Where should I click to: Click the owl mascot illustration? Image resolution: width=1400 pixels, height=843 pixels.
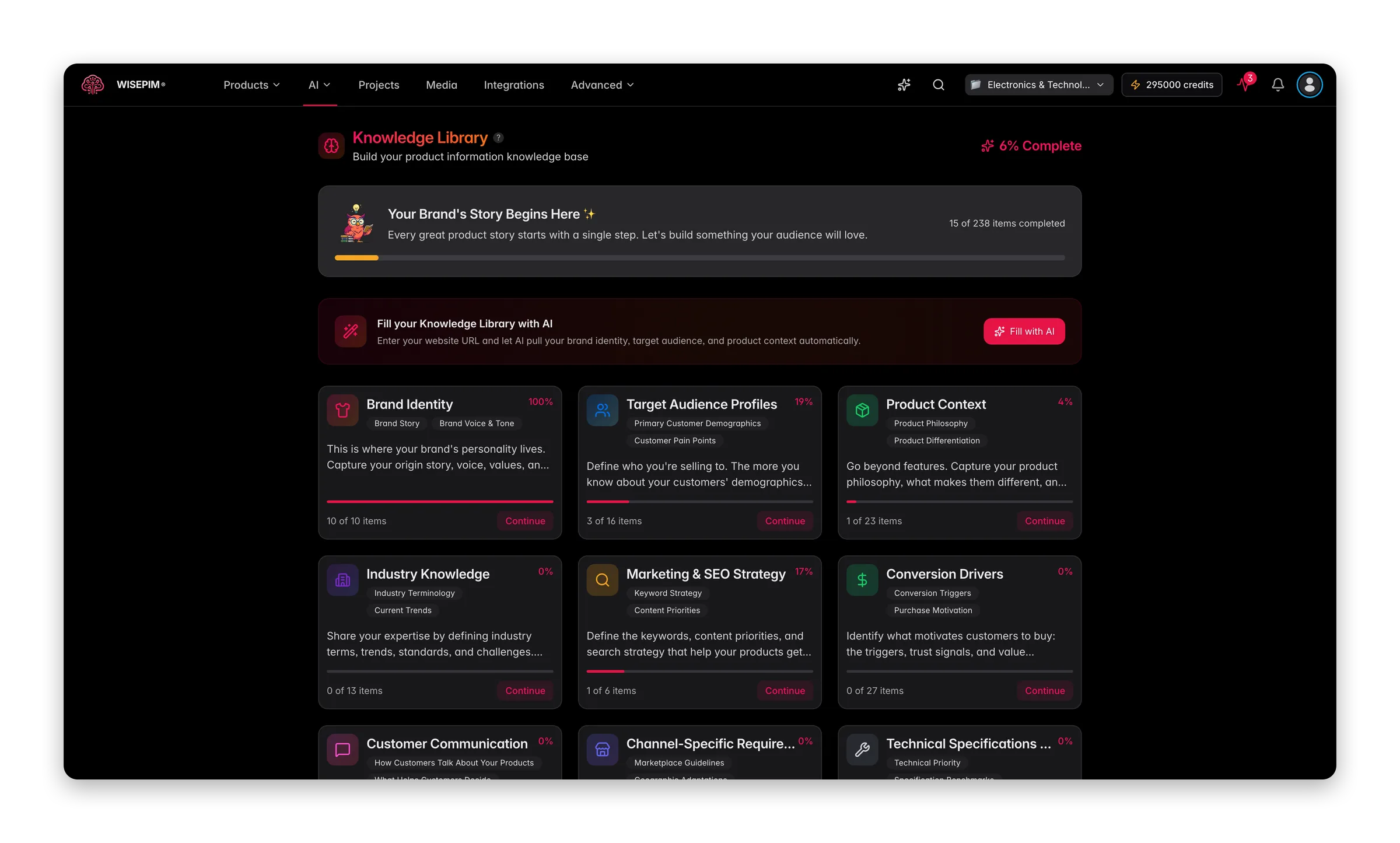pos(356,223)
